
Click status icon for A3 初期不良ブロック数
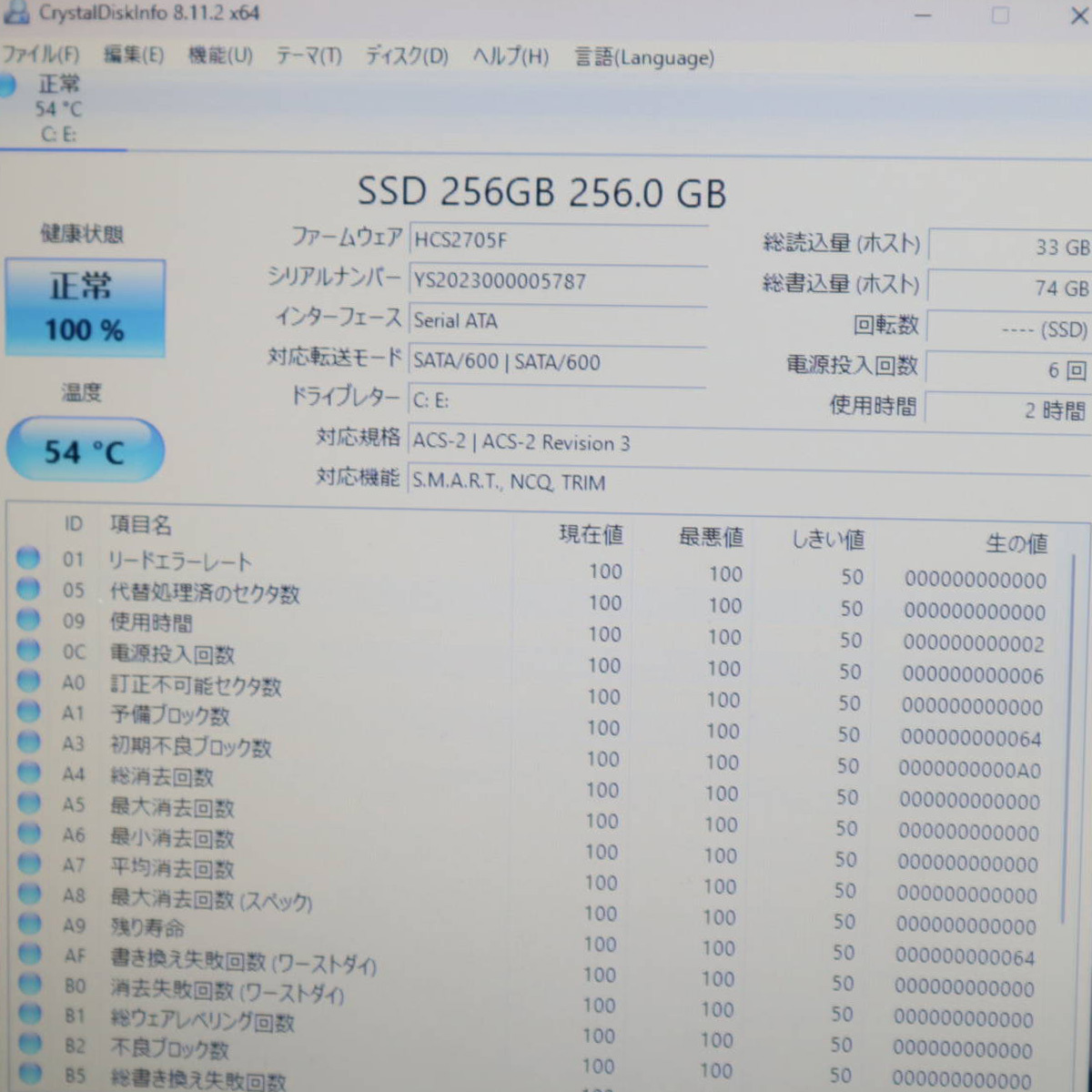coord(29,742)
